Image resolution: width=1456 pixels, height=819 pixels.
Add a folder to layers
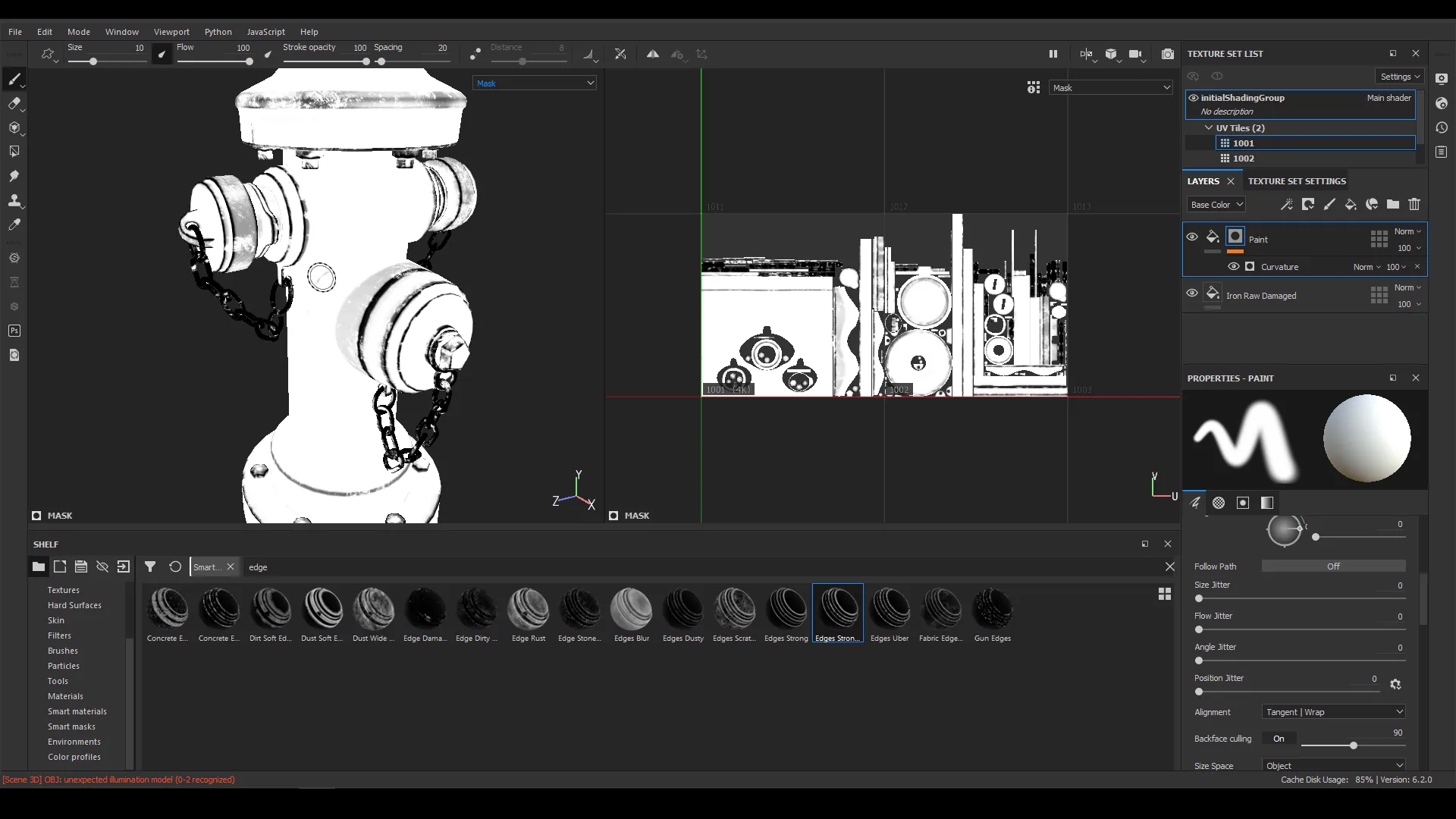pyautogui.click(x=1393, y=204)
